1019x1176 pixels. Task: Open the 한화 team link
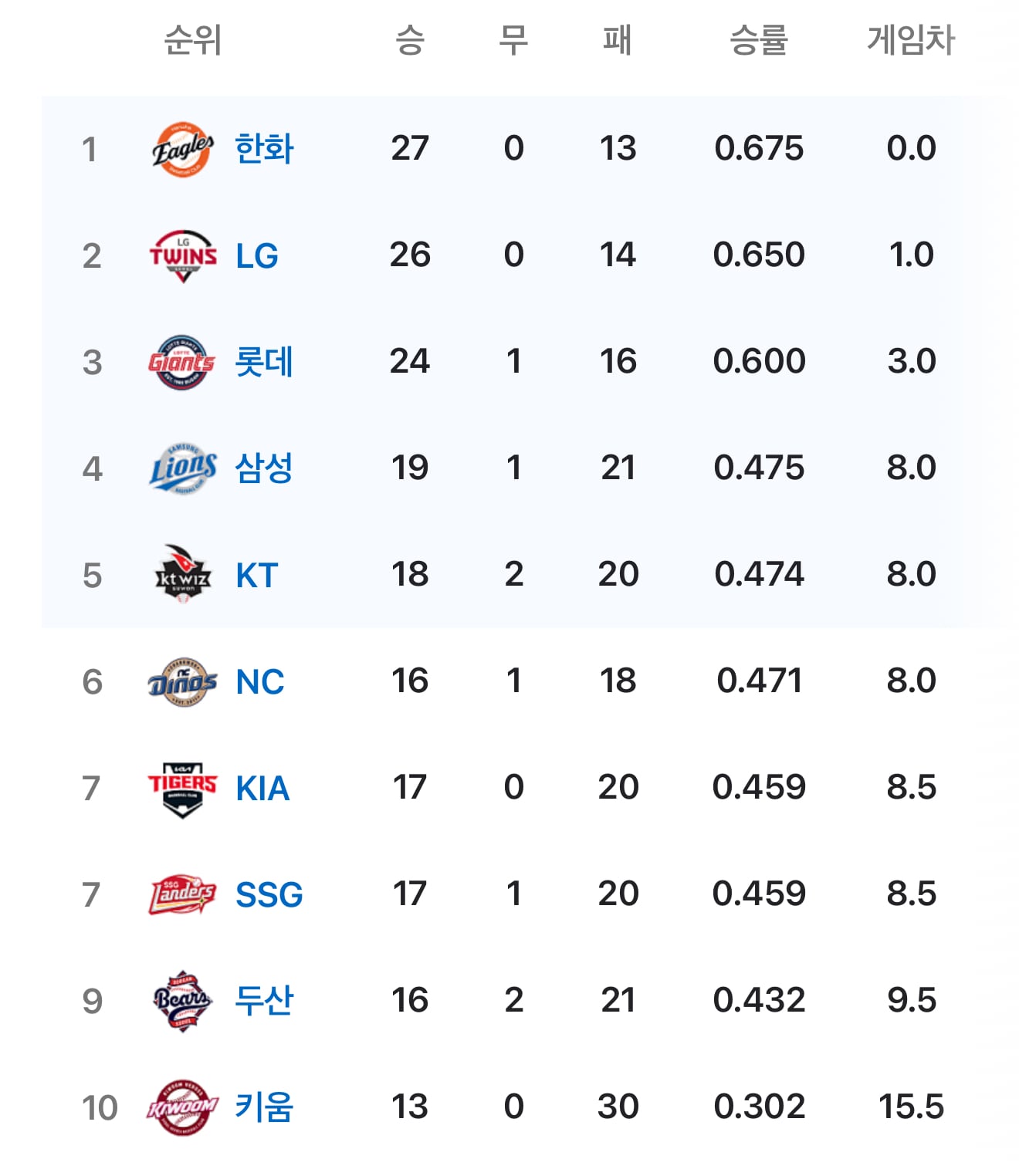264,148
